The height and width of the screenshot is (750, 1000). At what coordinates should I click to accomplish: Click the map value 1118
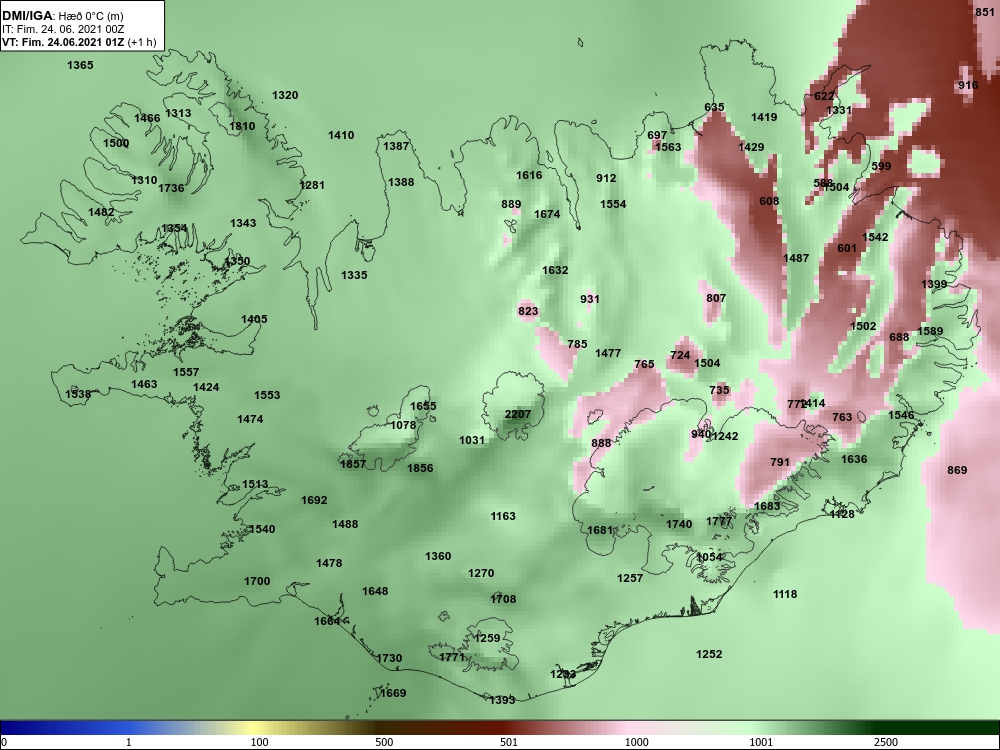pyautogui.click(x=785, y=594)
